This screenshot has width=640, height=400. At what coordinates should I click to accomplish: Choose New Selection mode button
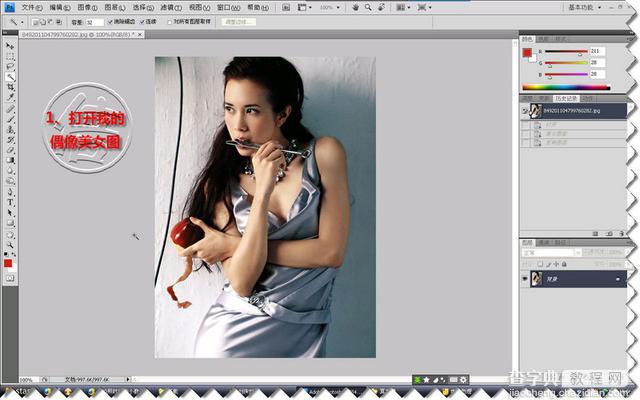(x=35, y=22)
